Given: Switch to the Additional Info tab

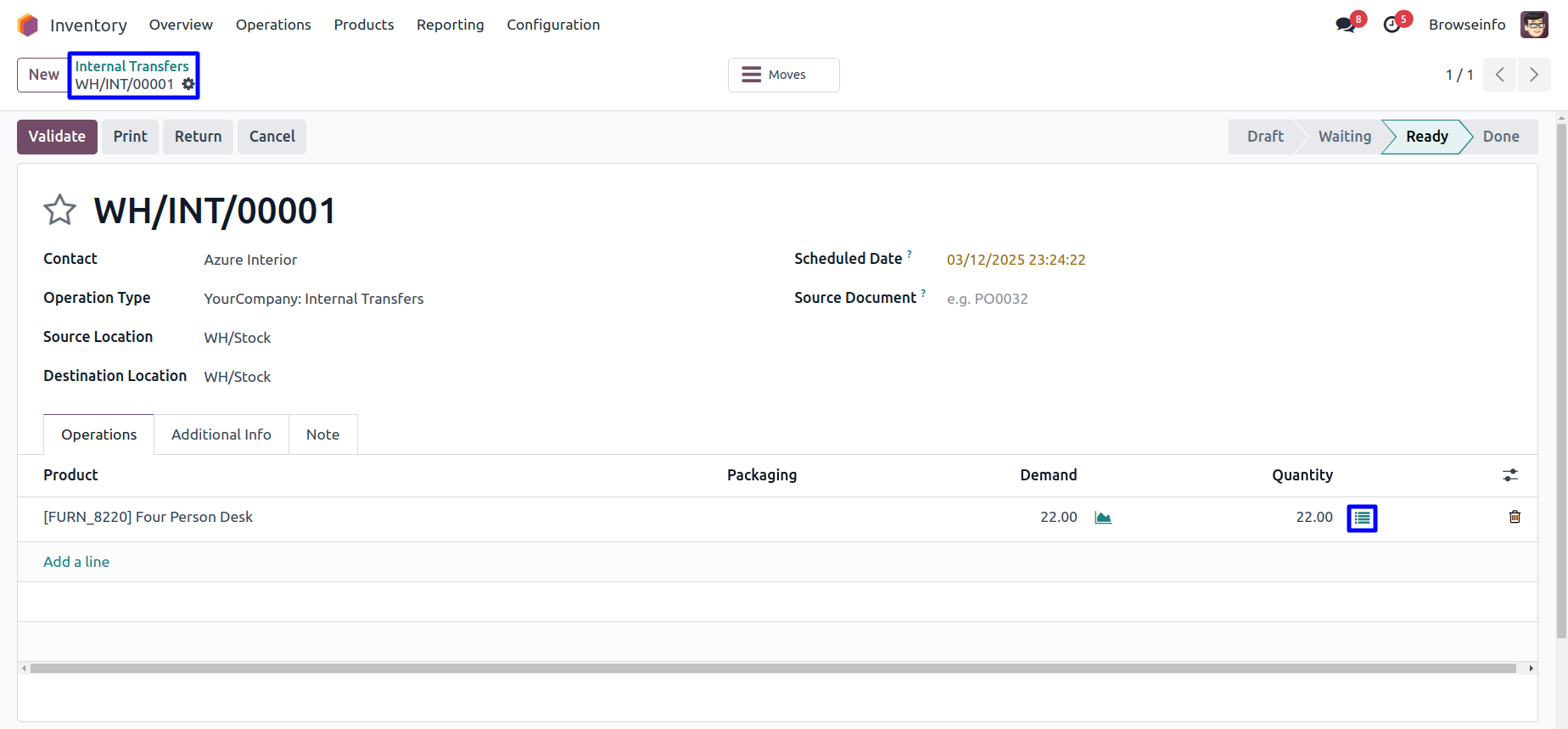Looking at the screenshot, I should (x=221, y=435).
